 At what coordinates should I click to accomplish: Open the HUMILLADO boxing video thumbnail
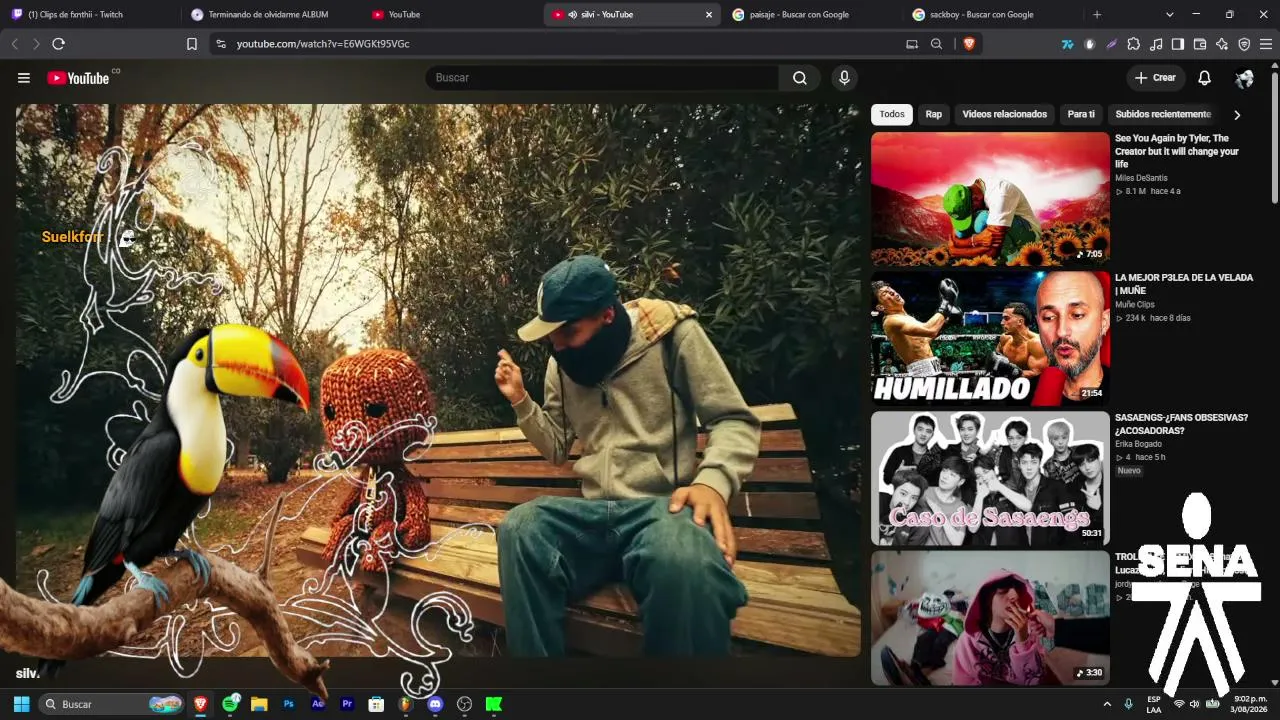pyautogui.click(x=990, y=338)
